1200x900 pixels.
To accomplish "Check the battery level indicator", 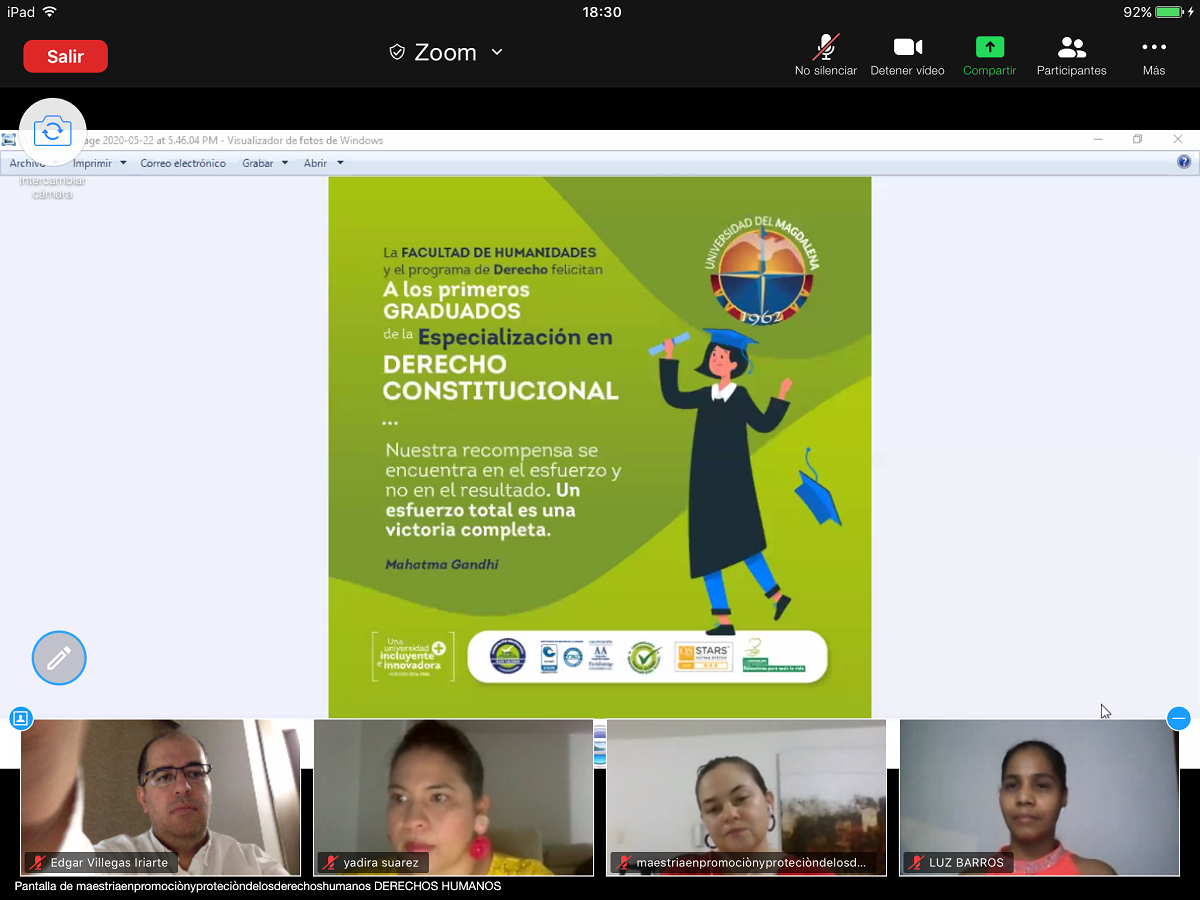I will coord(1163,13).
